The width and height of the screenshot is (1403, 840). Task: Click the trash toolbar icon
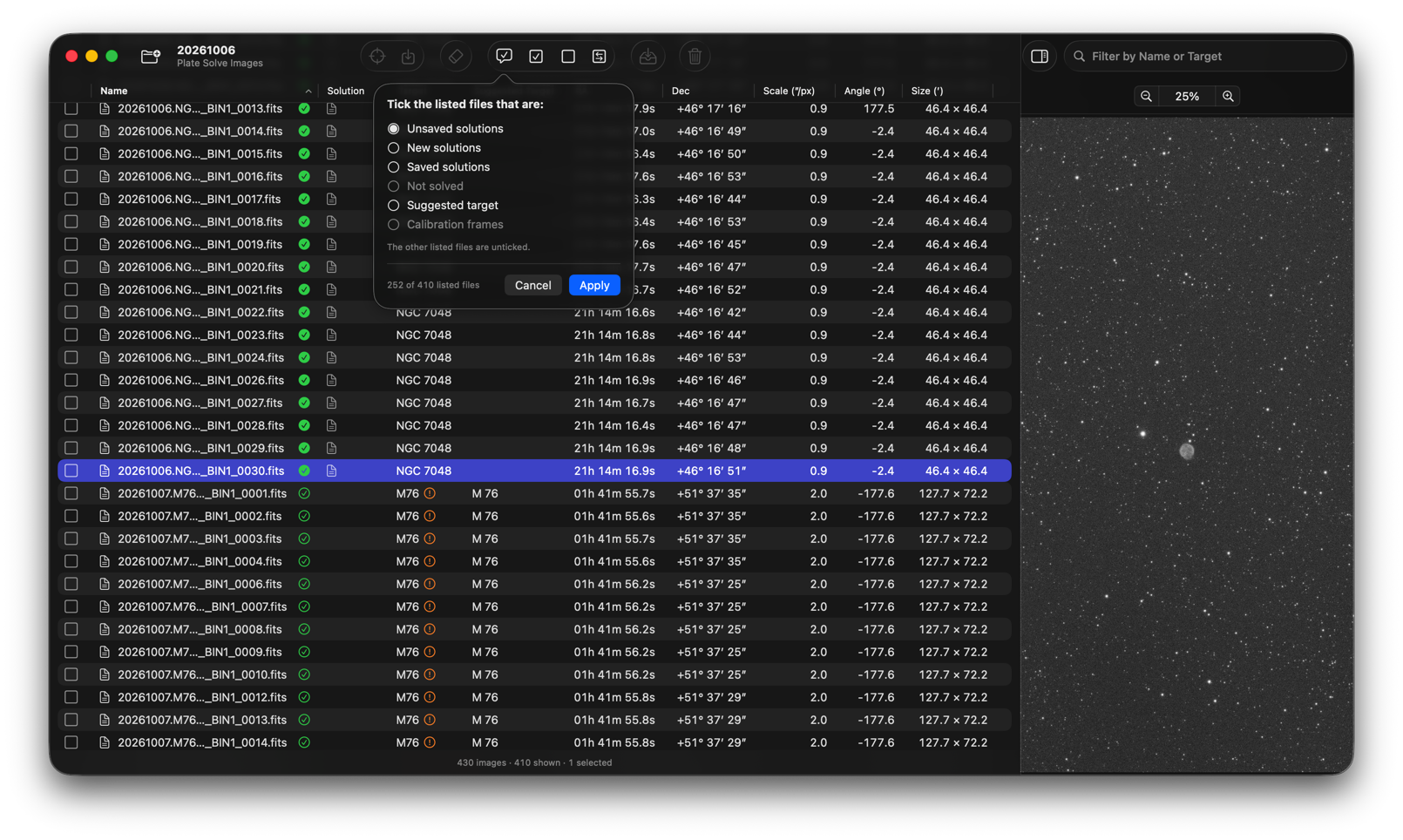[695, 57]
